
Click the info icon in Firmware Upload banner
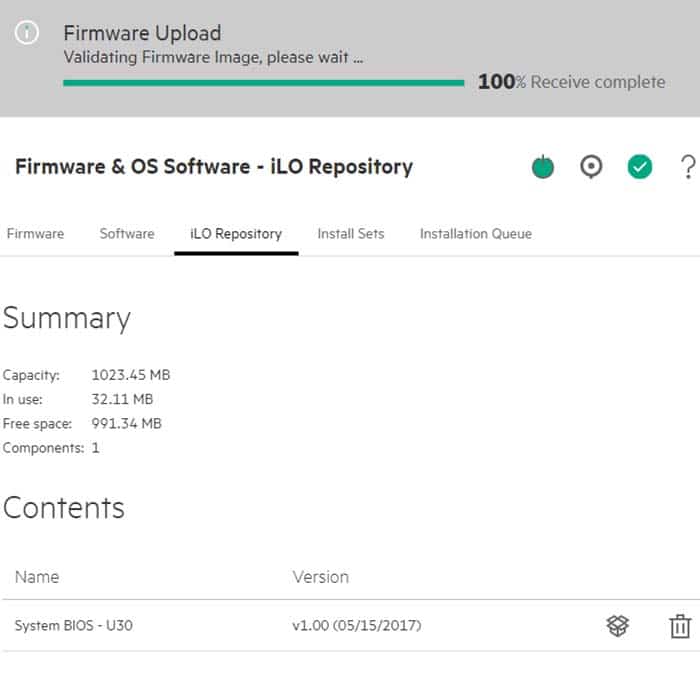(x=27, y=33)
